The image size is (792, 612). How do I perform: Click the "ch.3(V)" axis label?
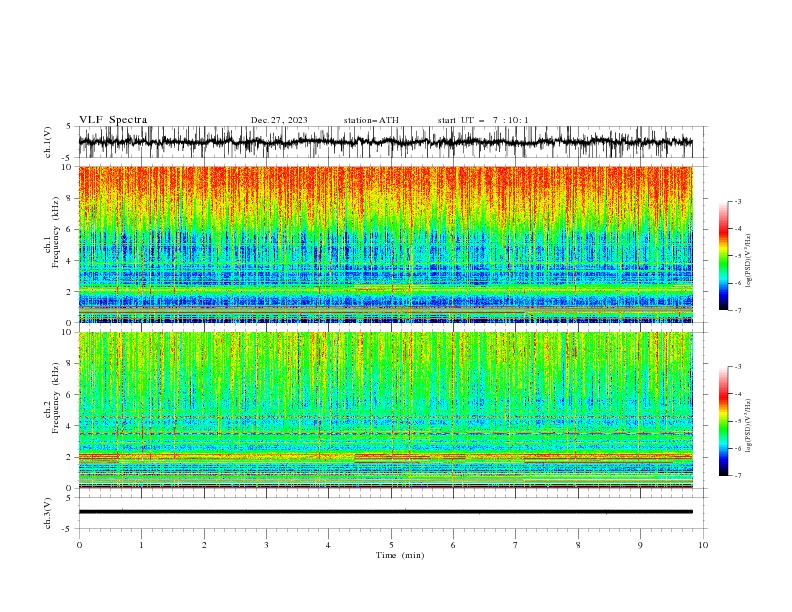click(x=48, y=513)
